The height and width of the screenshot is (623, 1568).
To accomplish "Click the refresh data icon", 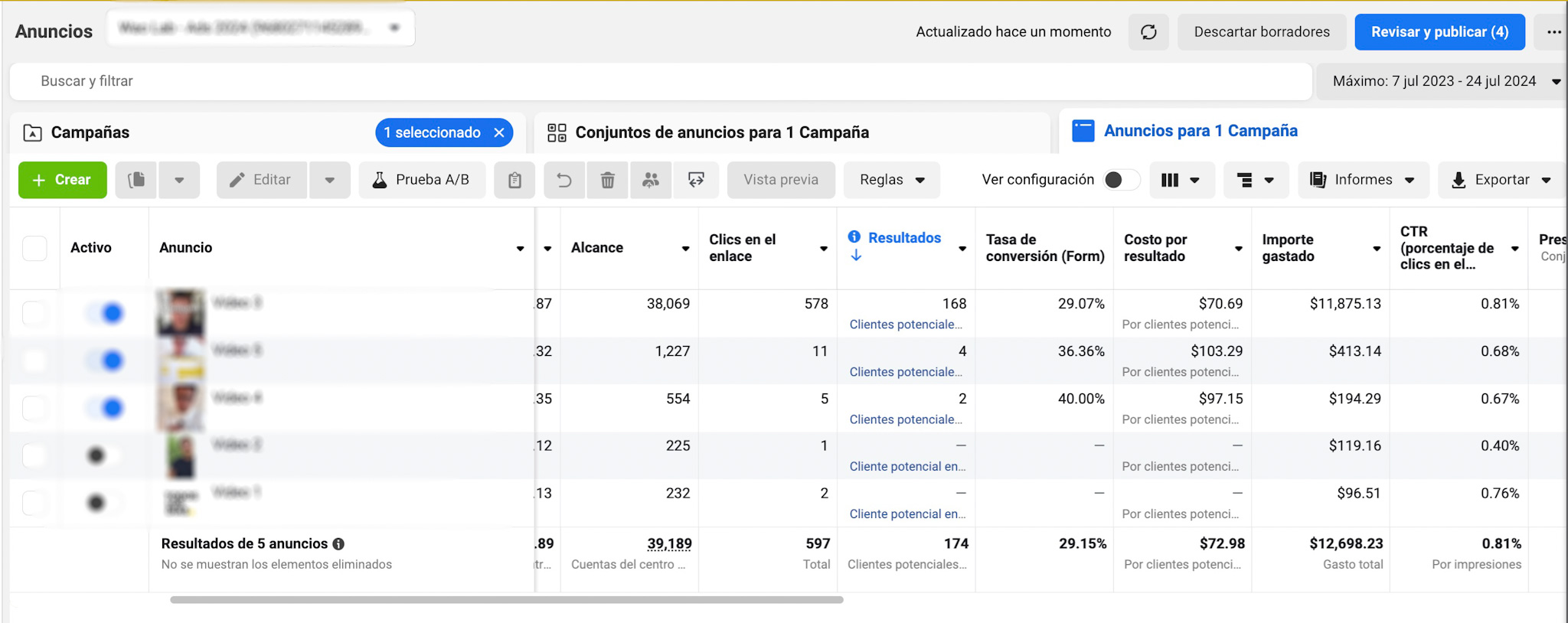I will pos(1148,32).
